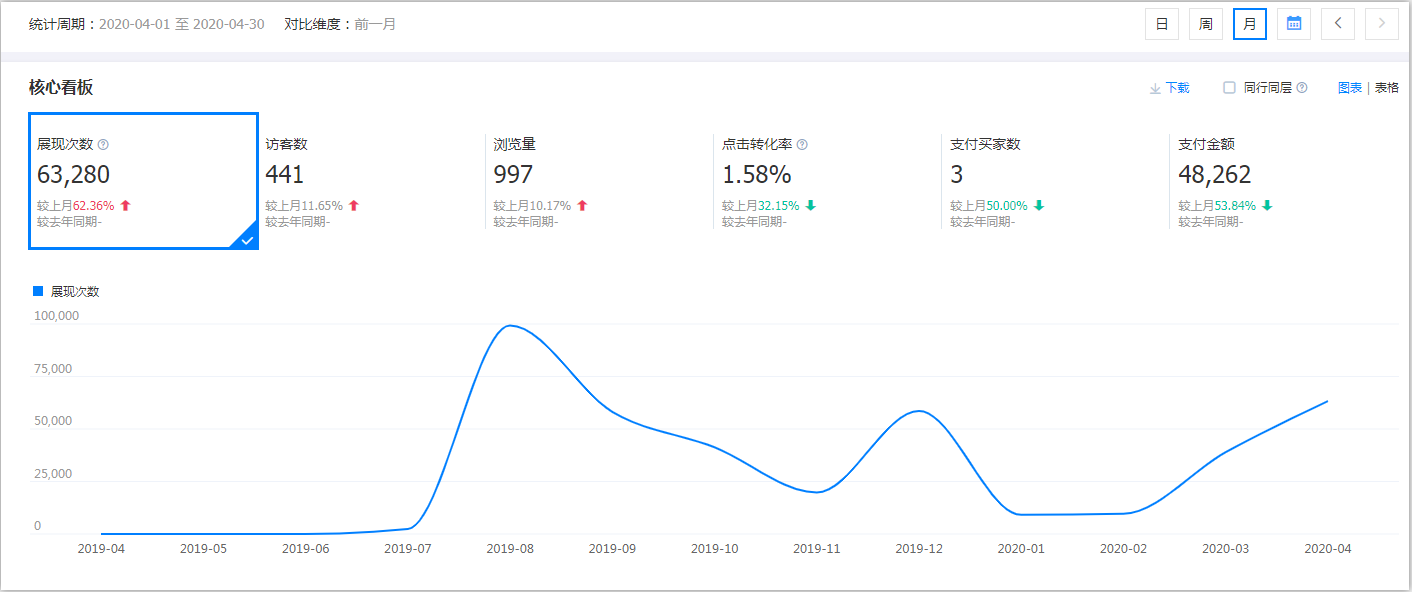Click the checkmark on the 展现次数 card
The width and height of the screenshot is (1412, 592).
245,240
